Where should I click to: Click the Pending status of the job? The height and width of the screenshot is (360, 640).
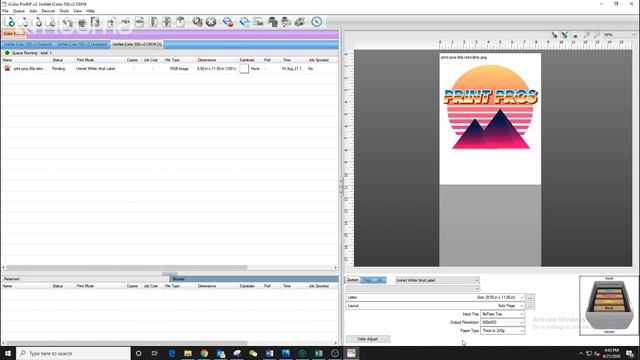tap(58, 69)
